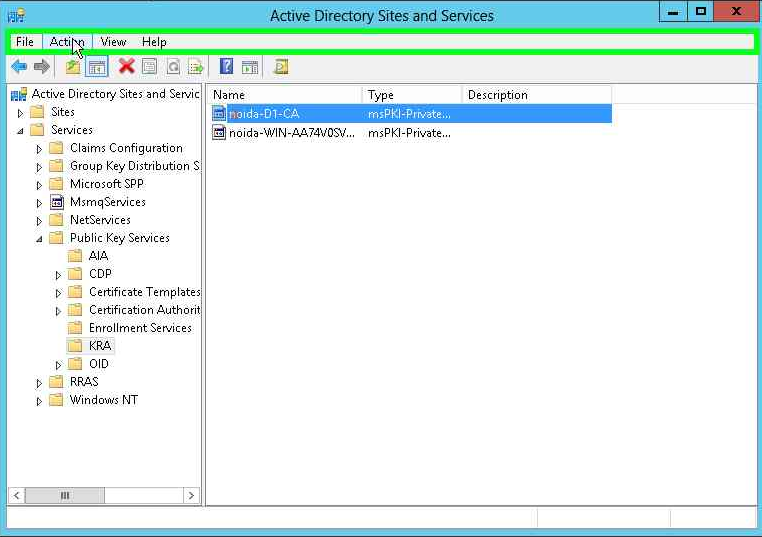762x537 pixels.
Task: Select OID folder in tree
Action: click(x=99, y=364)
